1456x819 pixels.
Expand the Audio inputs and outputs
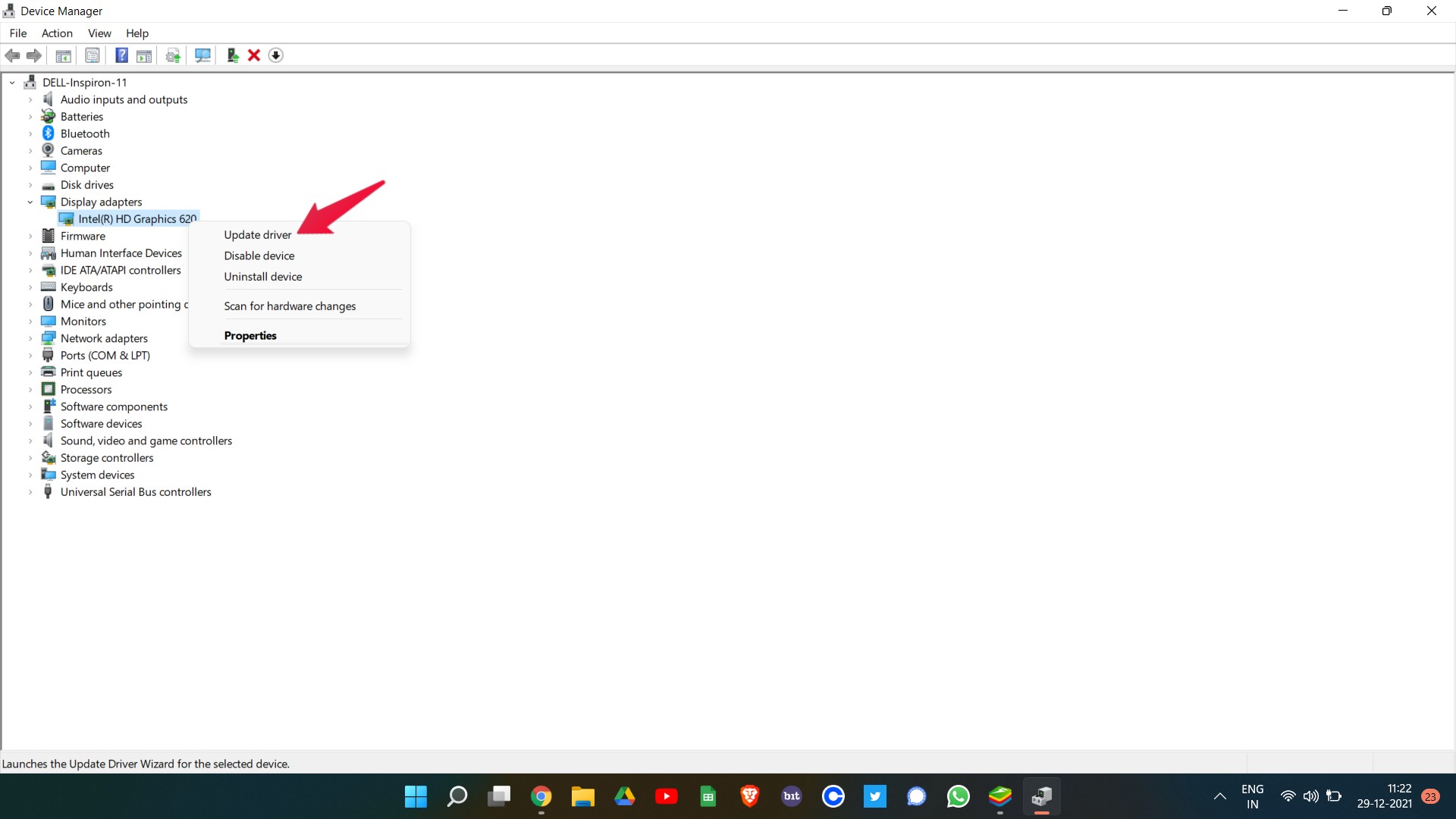[x=30, y=99]
